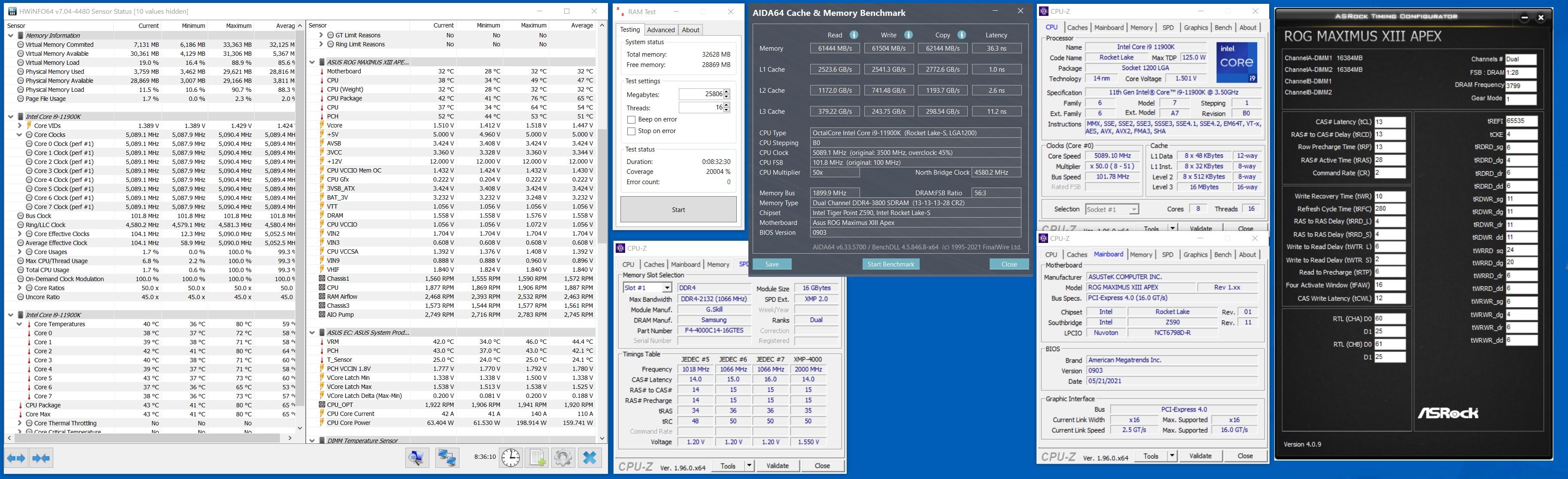The width and height of the screenshot is (1568, 479).
Task: Click HWiNFO remote network monitors icon
Action: tap(447, 458)
